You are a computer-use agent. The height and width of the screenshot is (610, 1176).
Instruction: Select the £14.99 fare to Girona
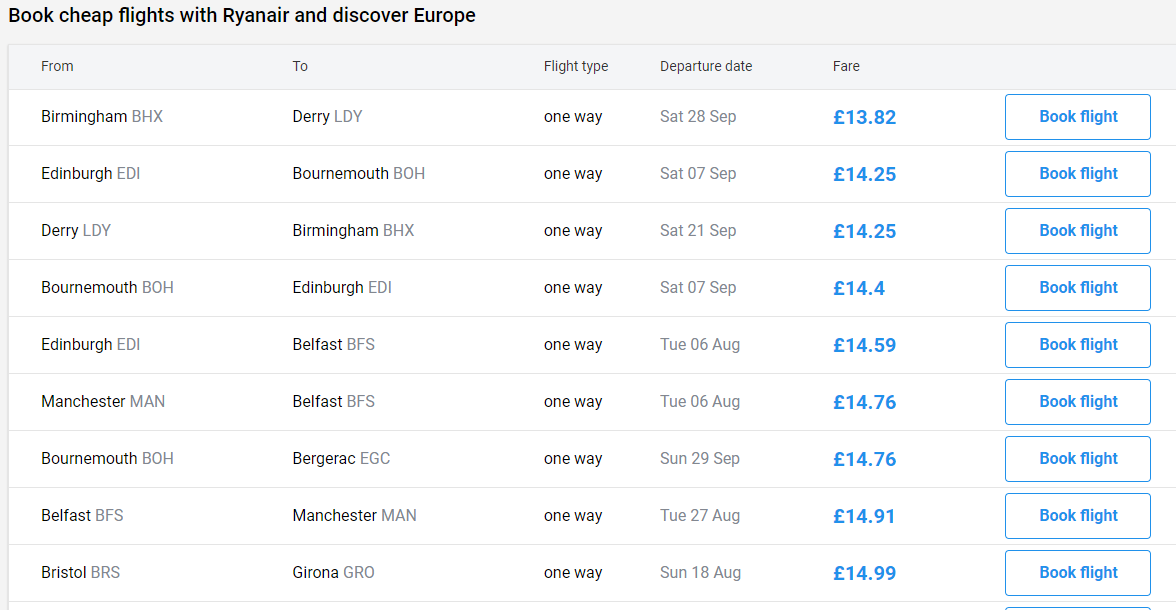point(865,573)
